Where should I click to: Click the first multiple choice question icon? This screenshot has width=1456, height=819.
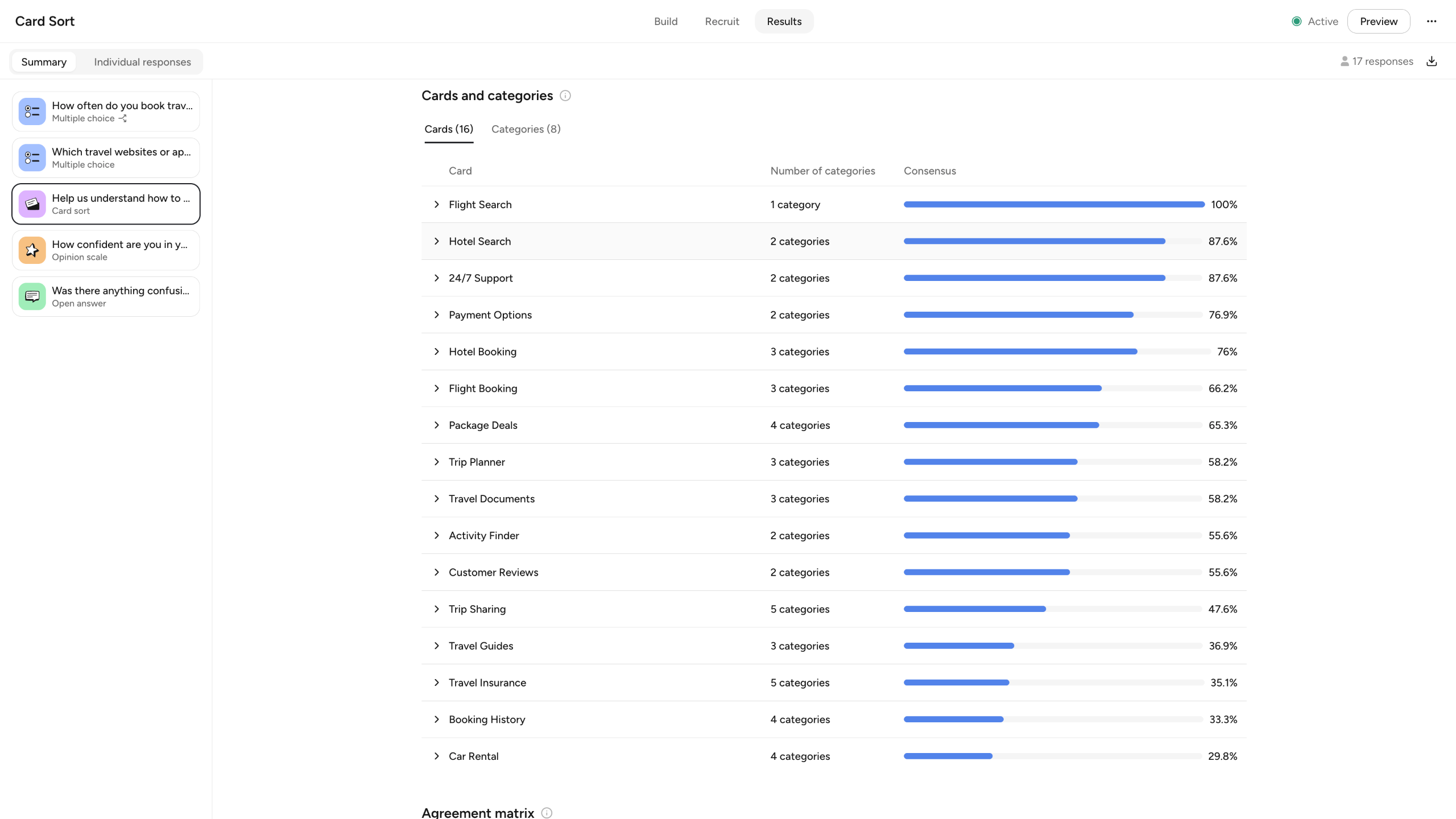pyautogui.click(x=32, y=111)
